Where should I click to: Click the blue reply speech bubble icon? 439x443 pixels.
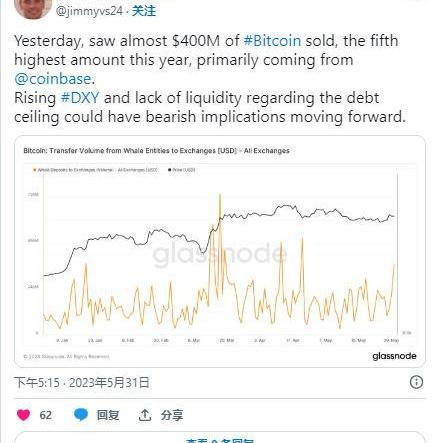point(81,415)
